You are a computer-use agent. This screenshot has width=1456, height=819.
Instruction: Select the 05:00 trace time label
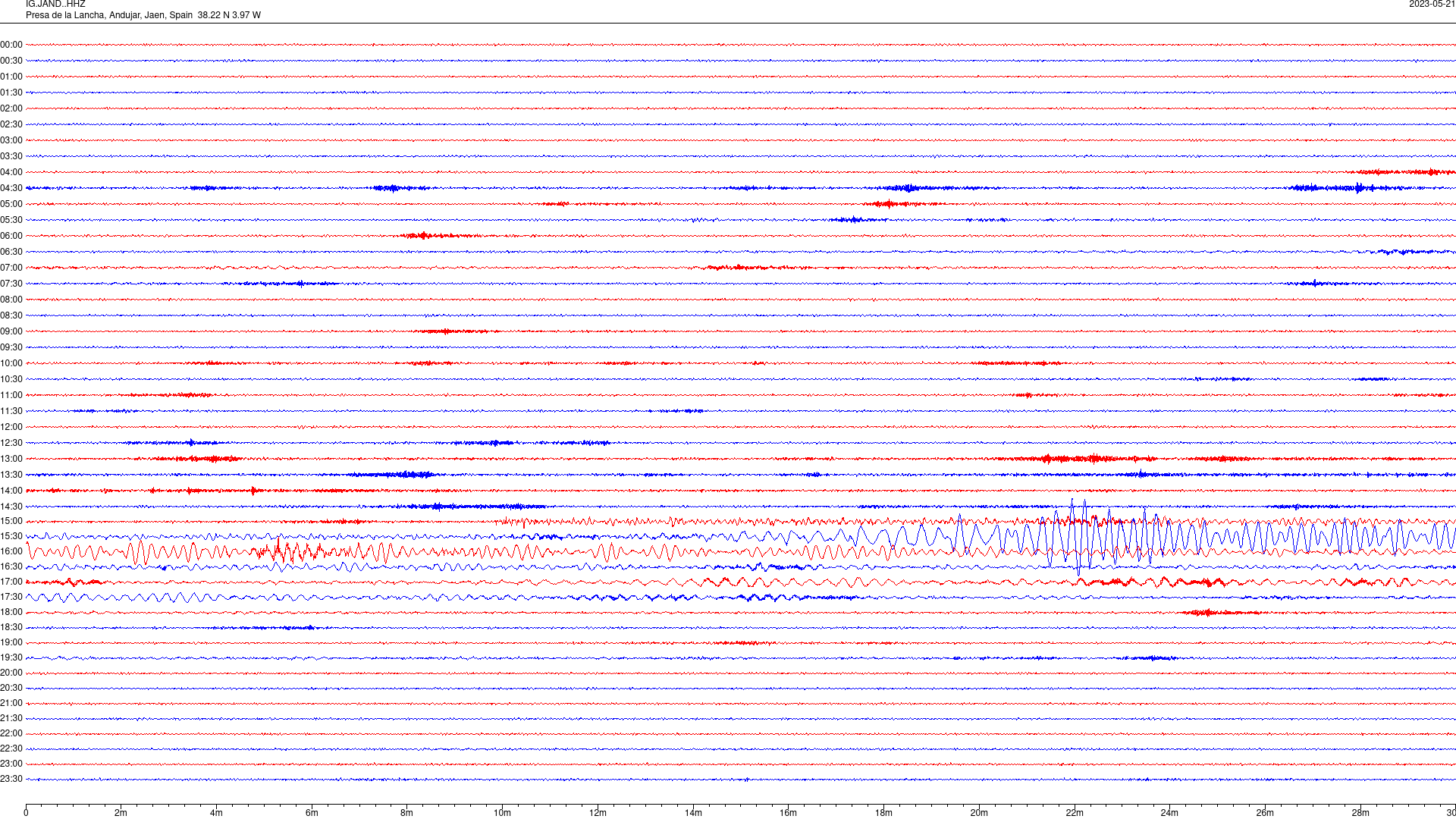click(x=11, y=204)
